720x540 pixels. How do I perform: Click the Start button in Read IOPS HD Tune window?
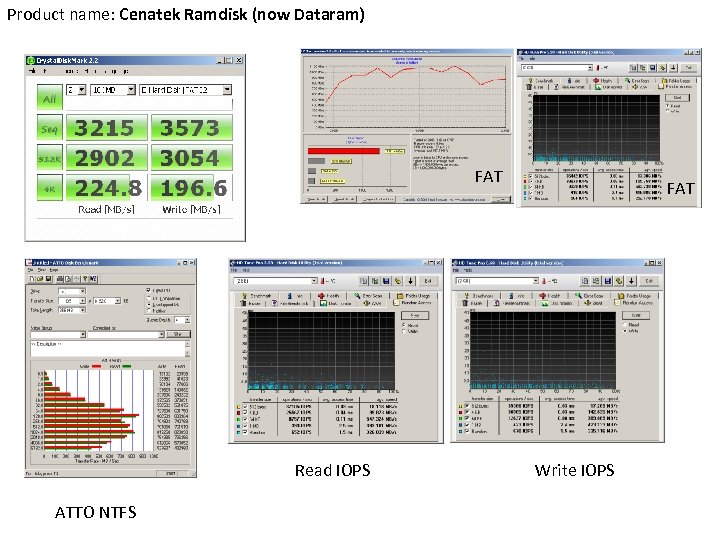(x=415, y=315)
